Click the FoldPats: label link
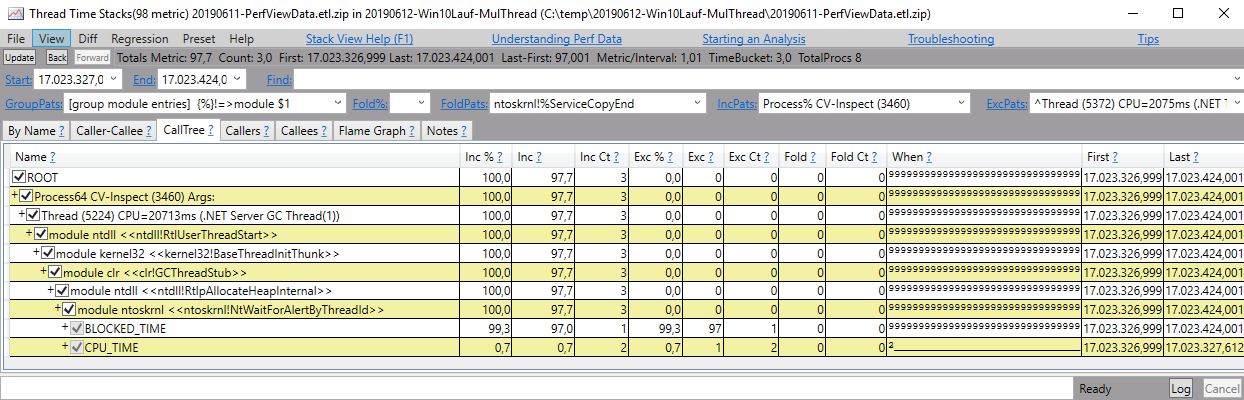Viewport: 1244px width, 400px height. point(465,103)
